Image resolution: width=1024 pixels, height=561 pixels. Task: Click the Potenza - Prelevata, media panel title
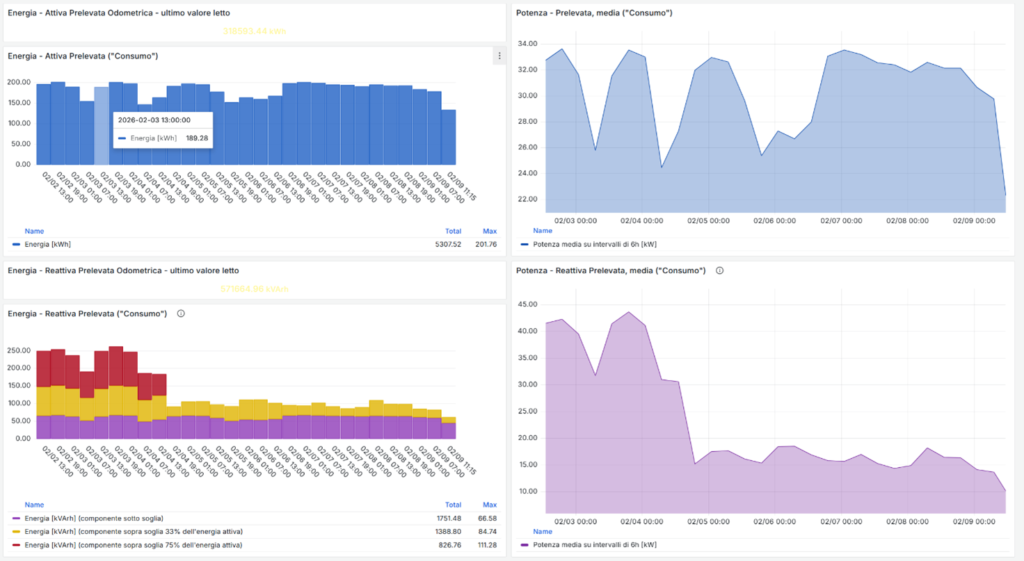pyautogui.click(x=595, y=13)
